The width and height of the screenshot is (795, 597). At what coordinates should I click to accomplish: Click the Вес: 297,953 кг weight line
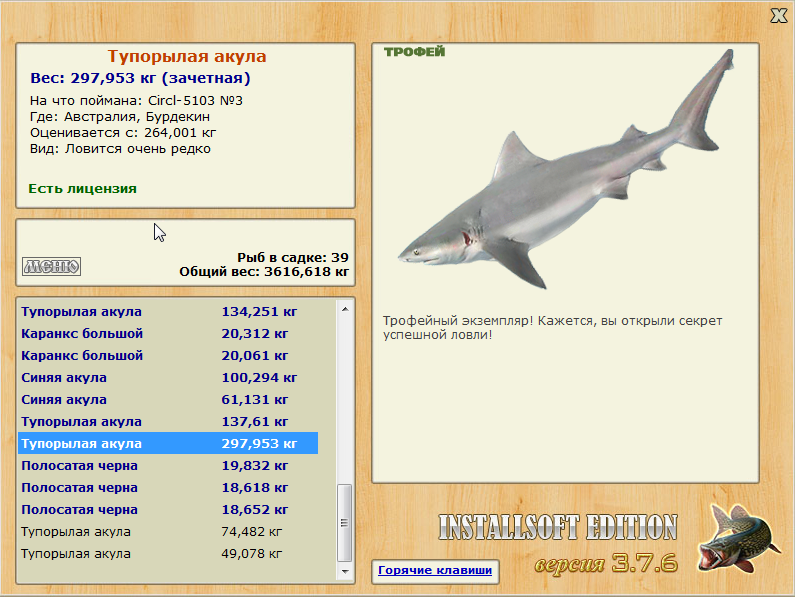(x=140, y=78)
